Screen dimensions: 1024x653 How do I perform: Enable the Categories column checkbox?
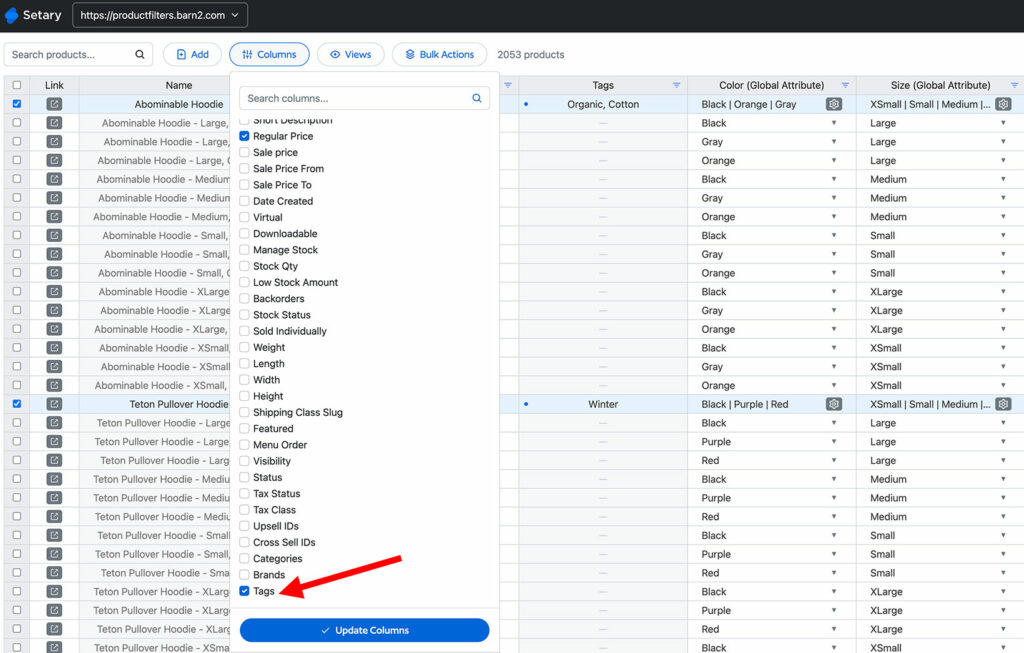(x=244, y=558)
